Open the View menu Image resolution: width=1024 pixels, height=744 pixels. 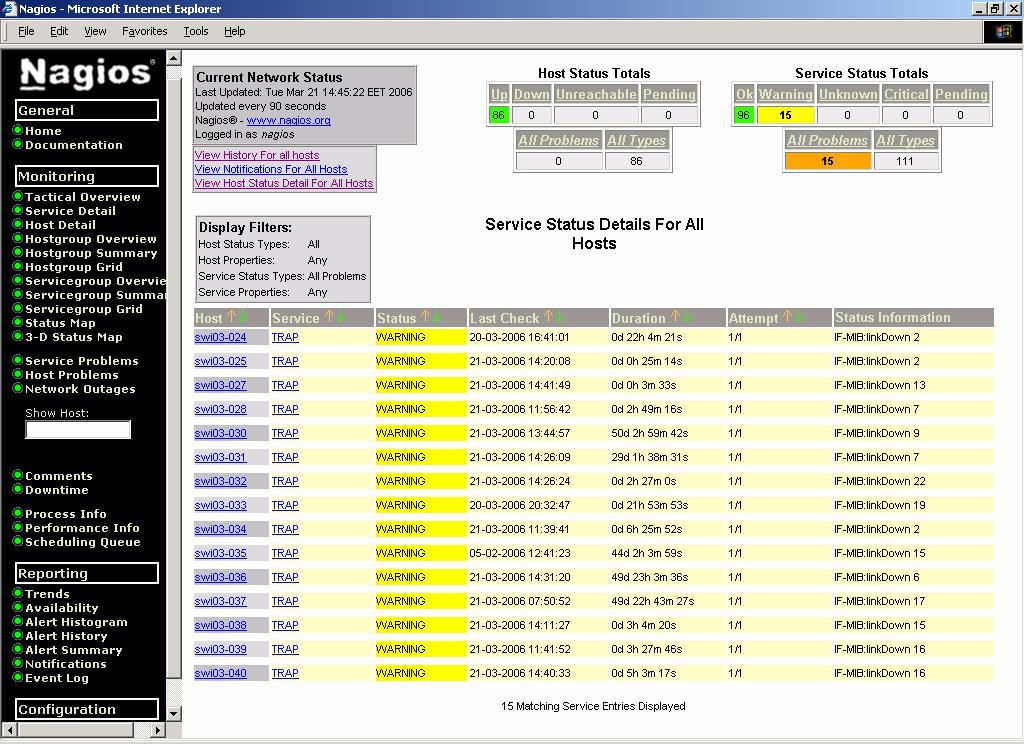click(x=95, y=31)
